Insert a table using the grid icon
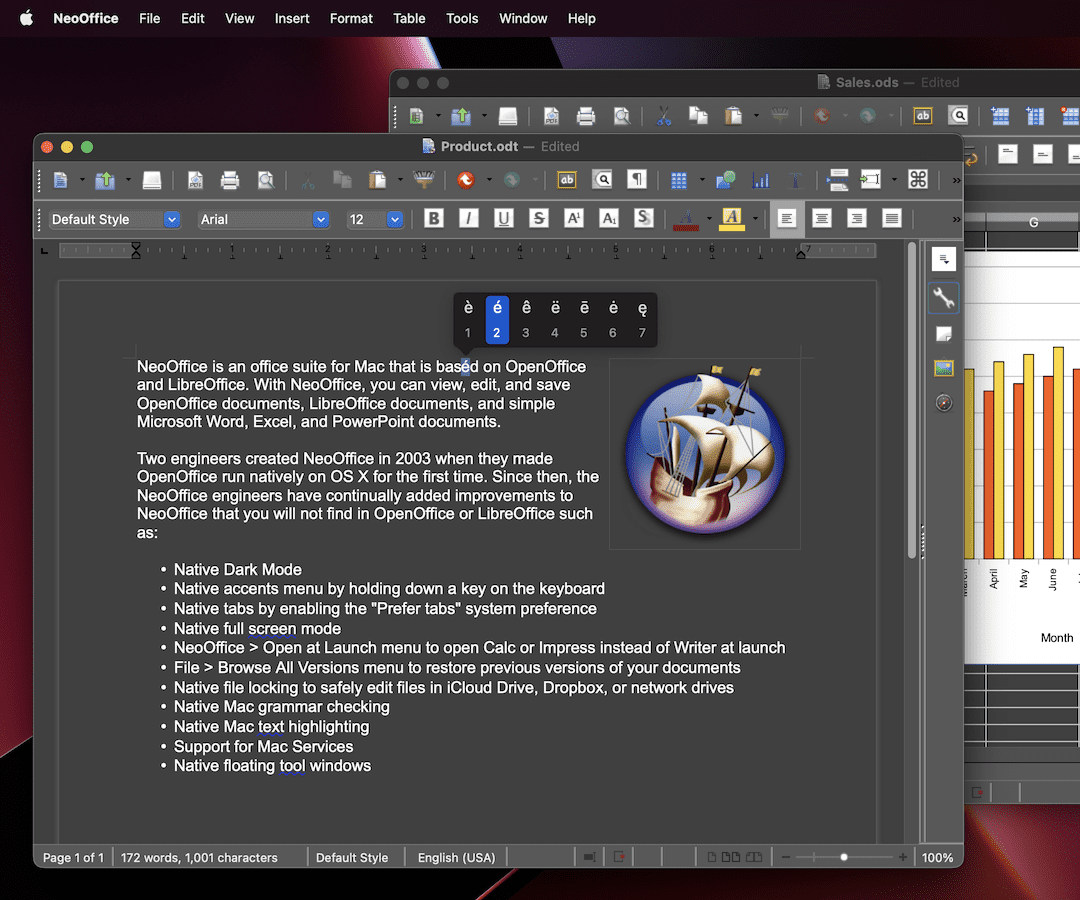 [x=679, y=180]
